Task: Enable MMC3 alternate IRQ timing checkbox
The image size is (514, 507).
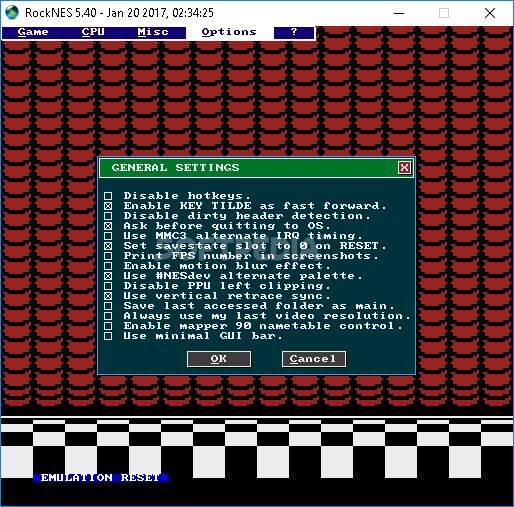Action: [x=108, y=236]
